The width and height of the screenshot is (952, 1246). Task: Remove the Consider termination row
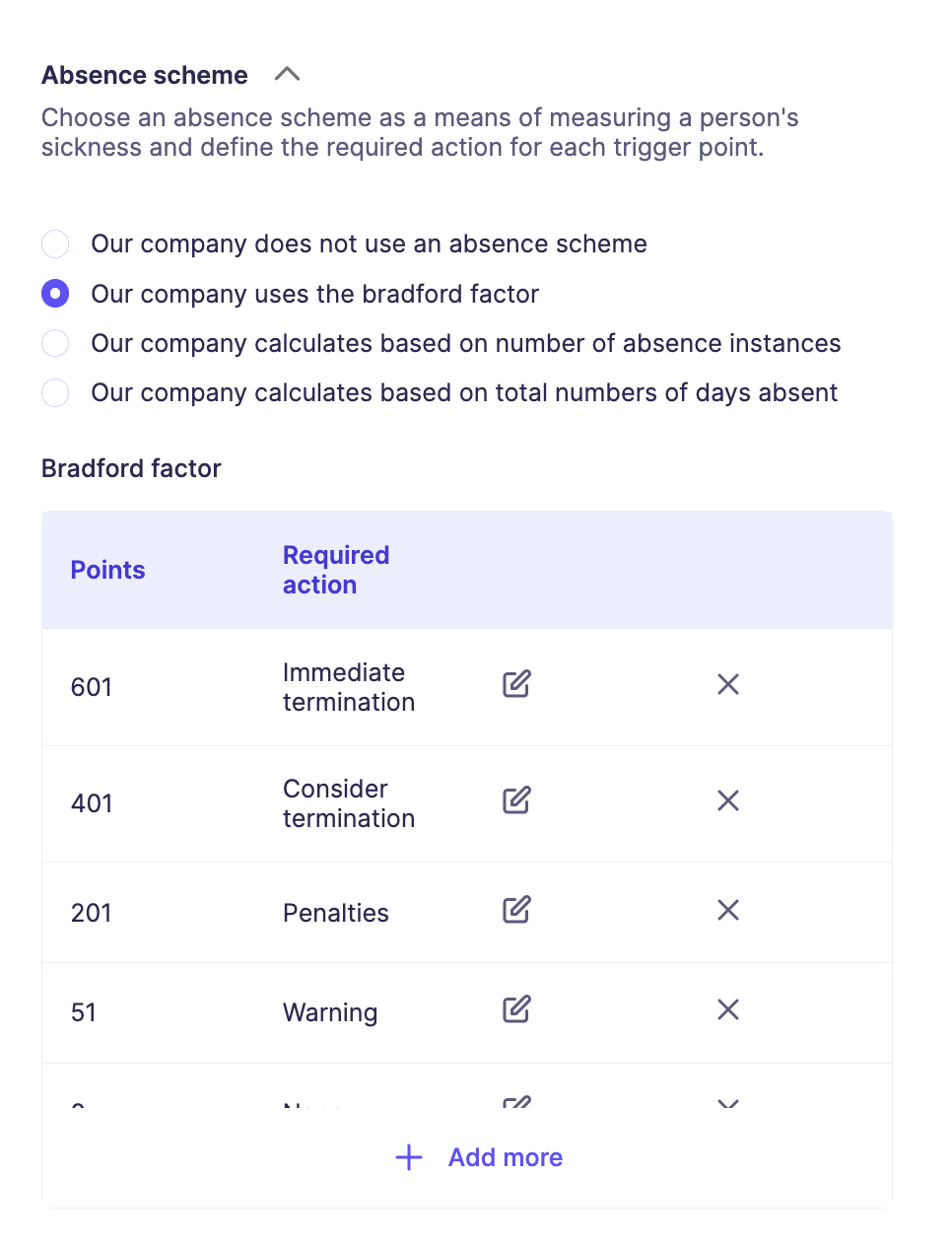(x=728, y=800)
